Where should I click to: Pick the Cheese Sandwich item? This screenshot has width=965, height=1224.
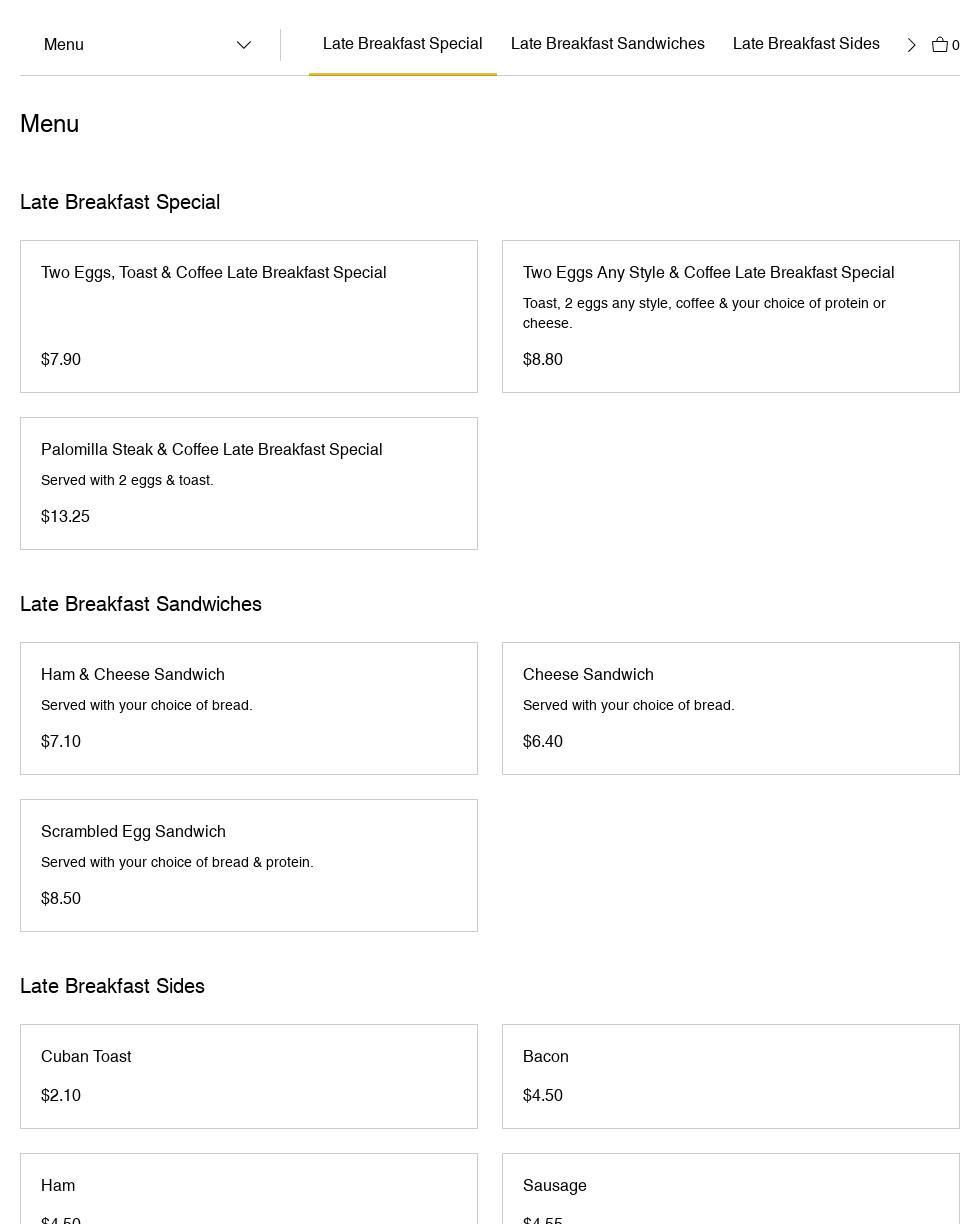tap(730, 708)
